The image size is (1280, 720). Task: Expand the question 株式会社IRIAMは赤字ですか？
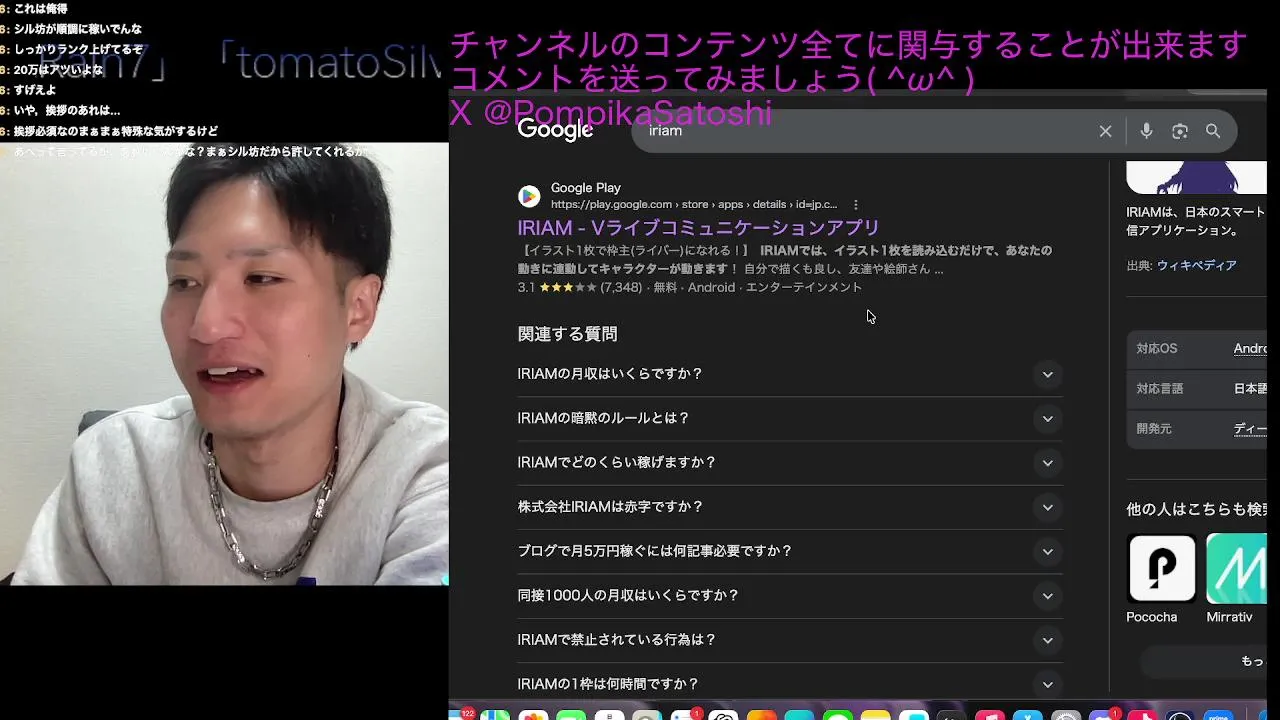[x=790, y=507]
